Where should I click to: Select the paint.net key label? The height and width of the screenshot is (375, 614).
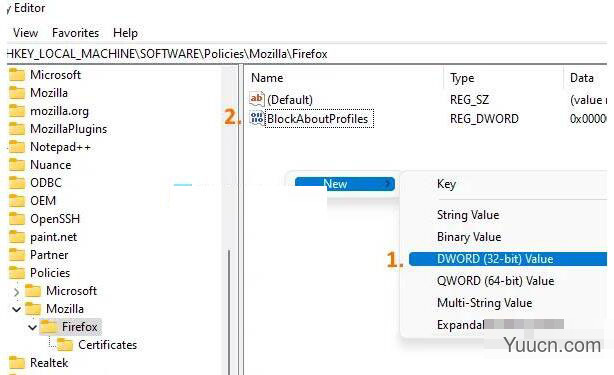point(53,237)
